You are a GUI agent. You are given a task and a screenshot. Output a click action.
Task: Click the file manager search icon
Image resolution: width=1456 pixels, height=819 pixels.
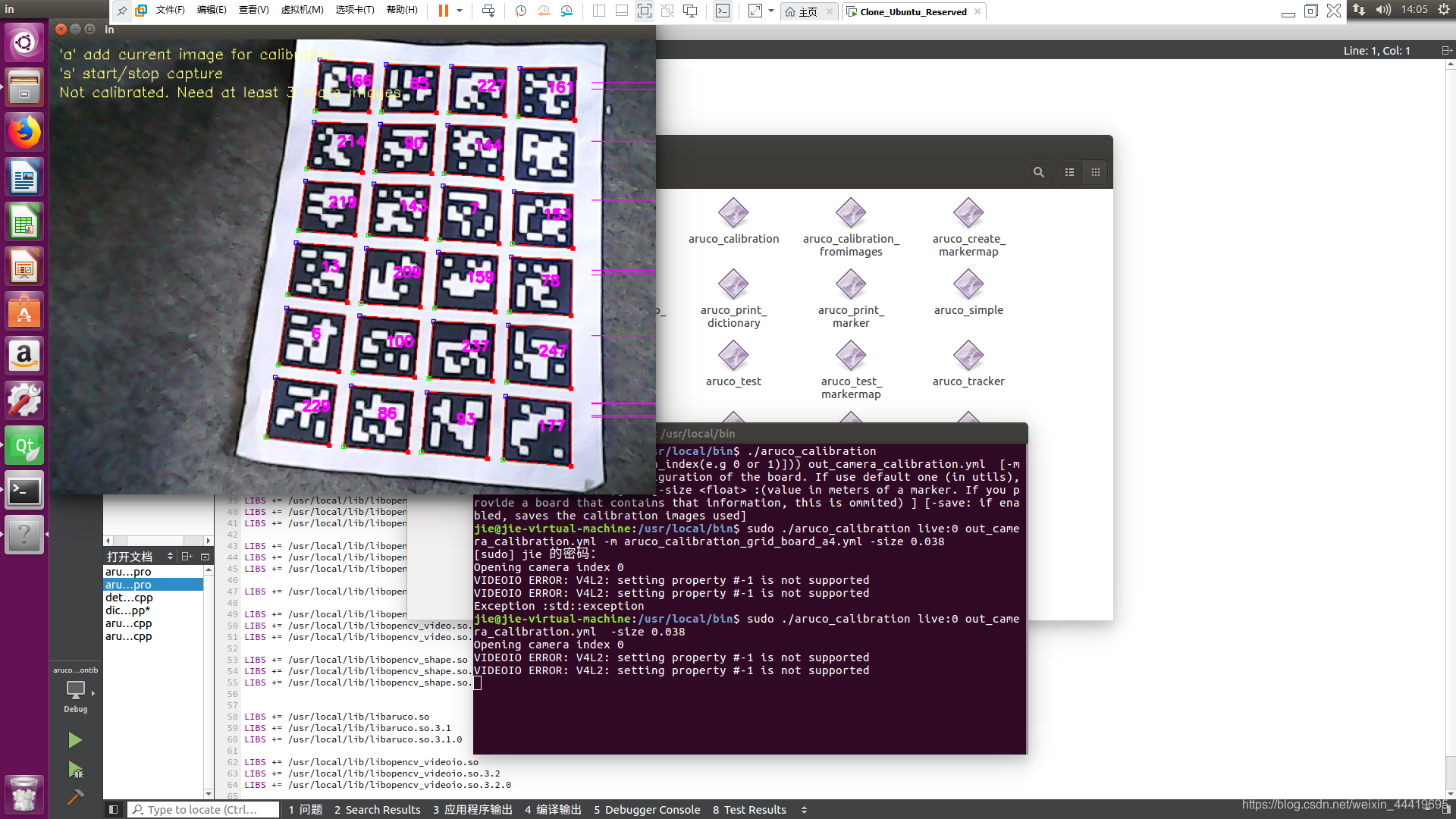(x=1038, y=172)
